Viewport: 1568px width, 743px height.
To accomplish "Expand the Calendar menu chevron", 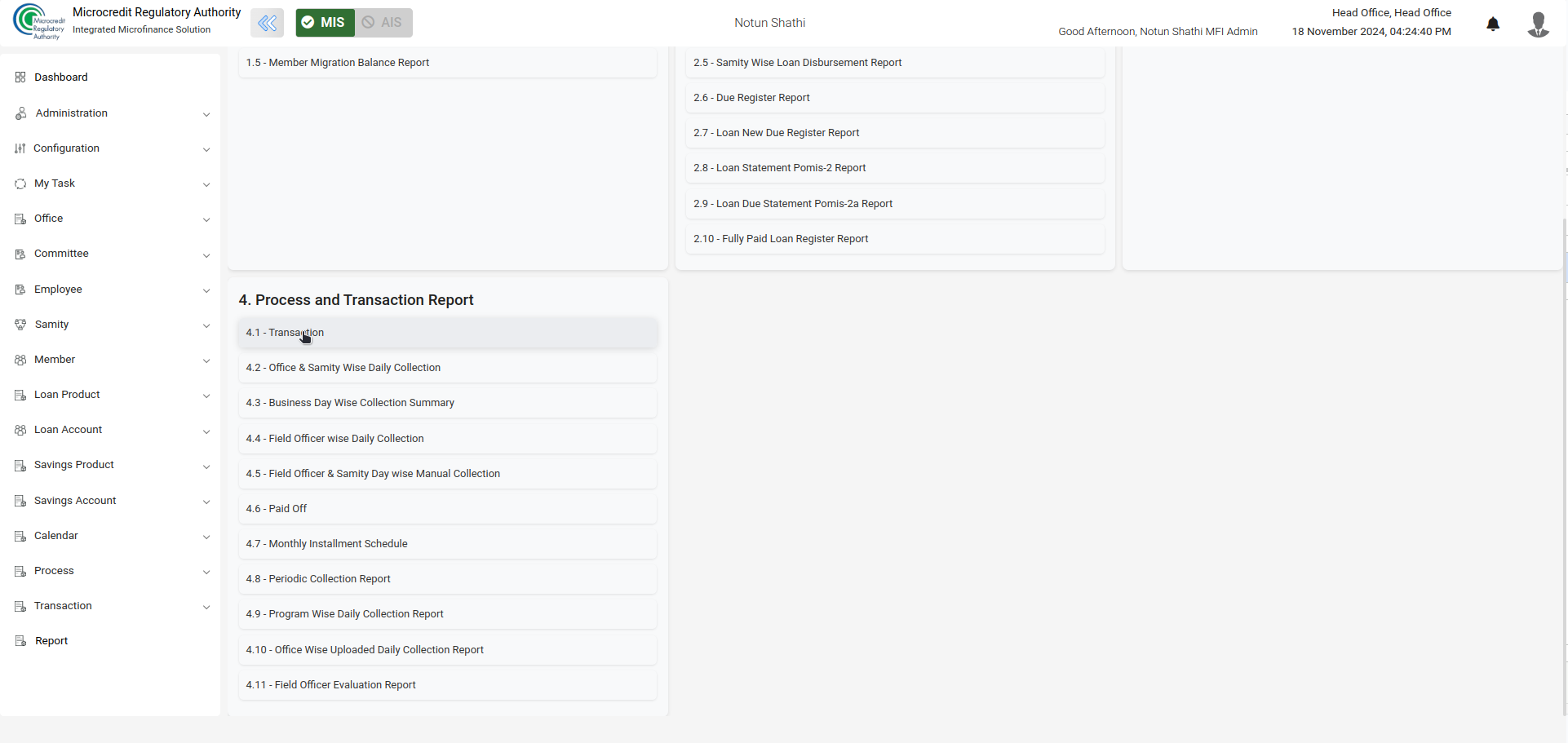I will pyautogui.click(x=206, y=537).
